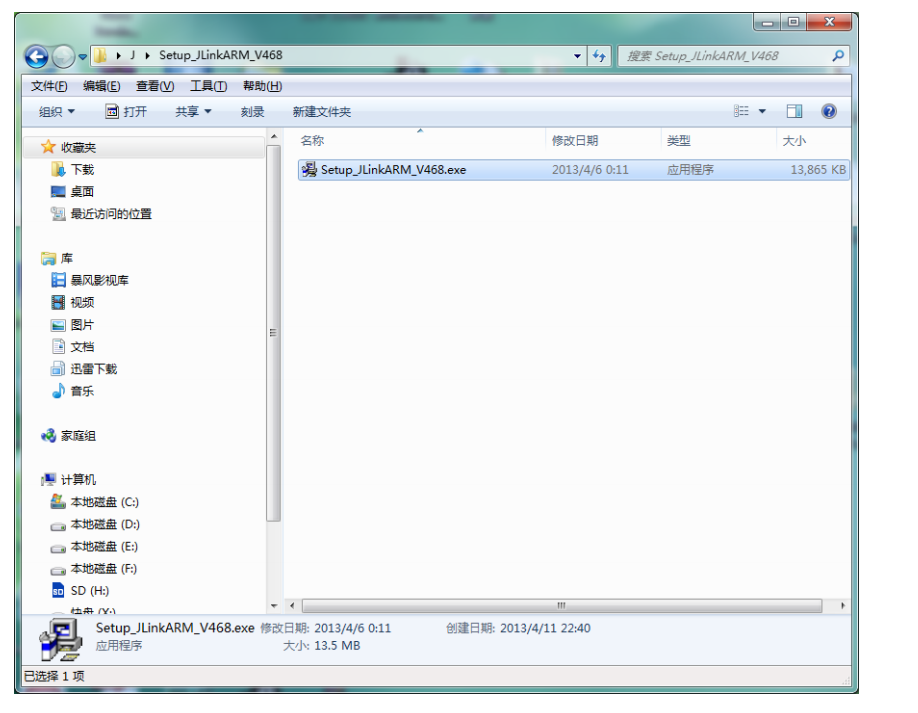Open the 工具(T) menu
This screenshot has height=713, width=918.
point(208,86)
